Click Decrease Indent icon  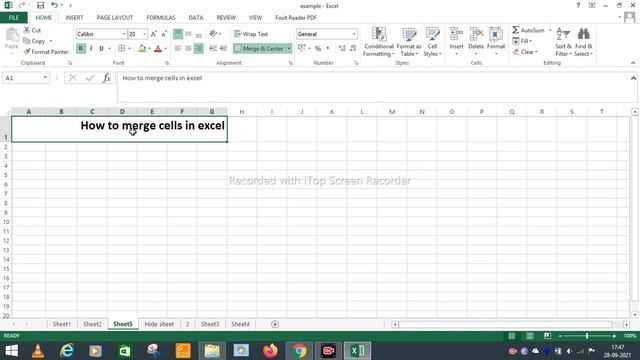coord(213,48)
